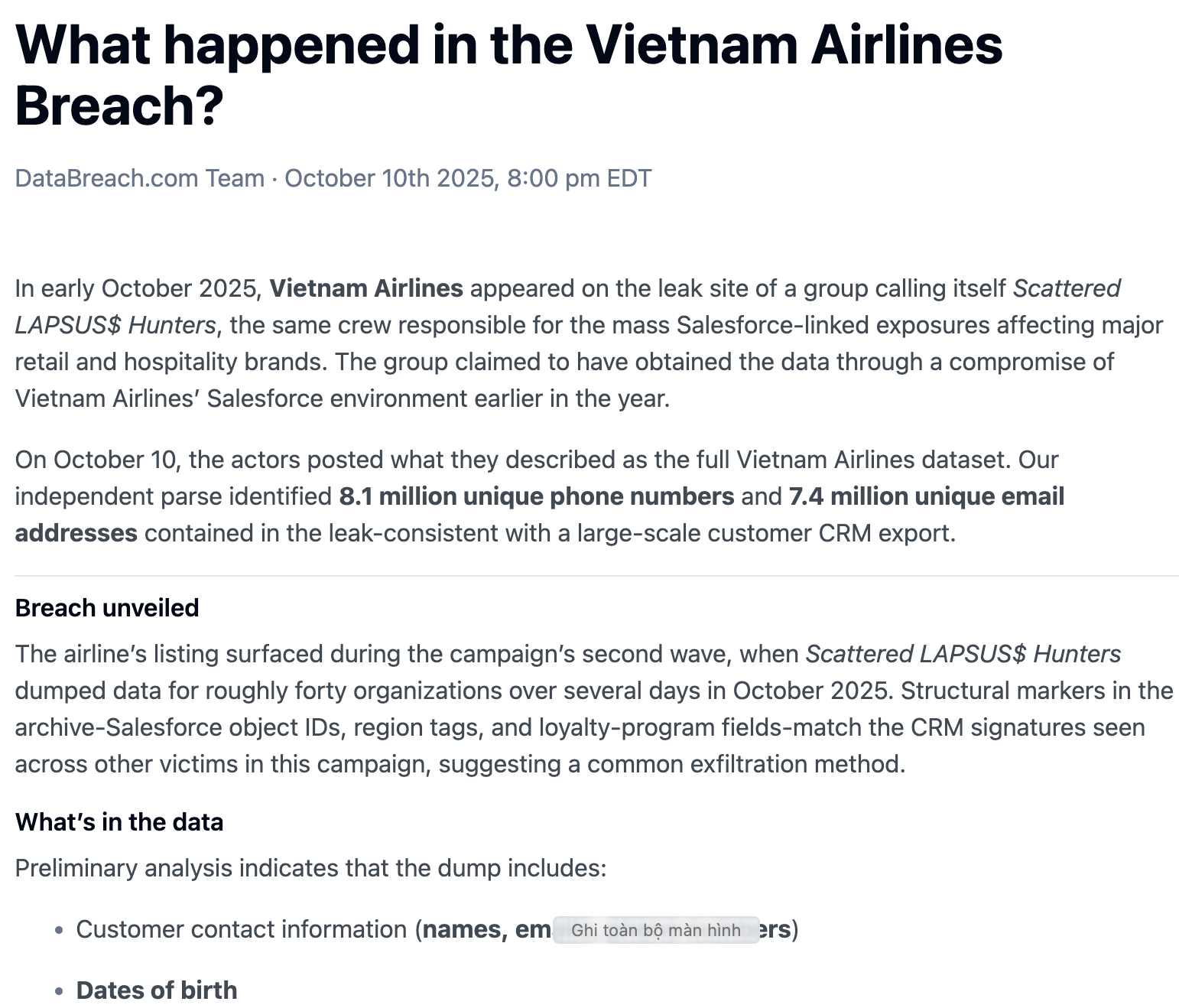Click the bullet dot before "Dates of birth"

[60, 992]
